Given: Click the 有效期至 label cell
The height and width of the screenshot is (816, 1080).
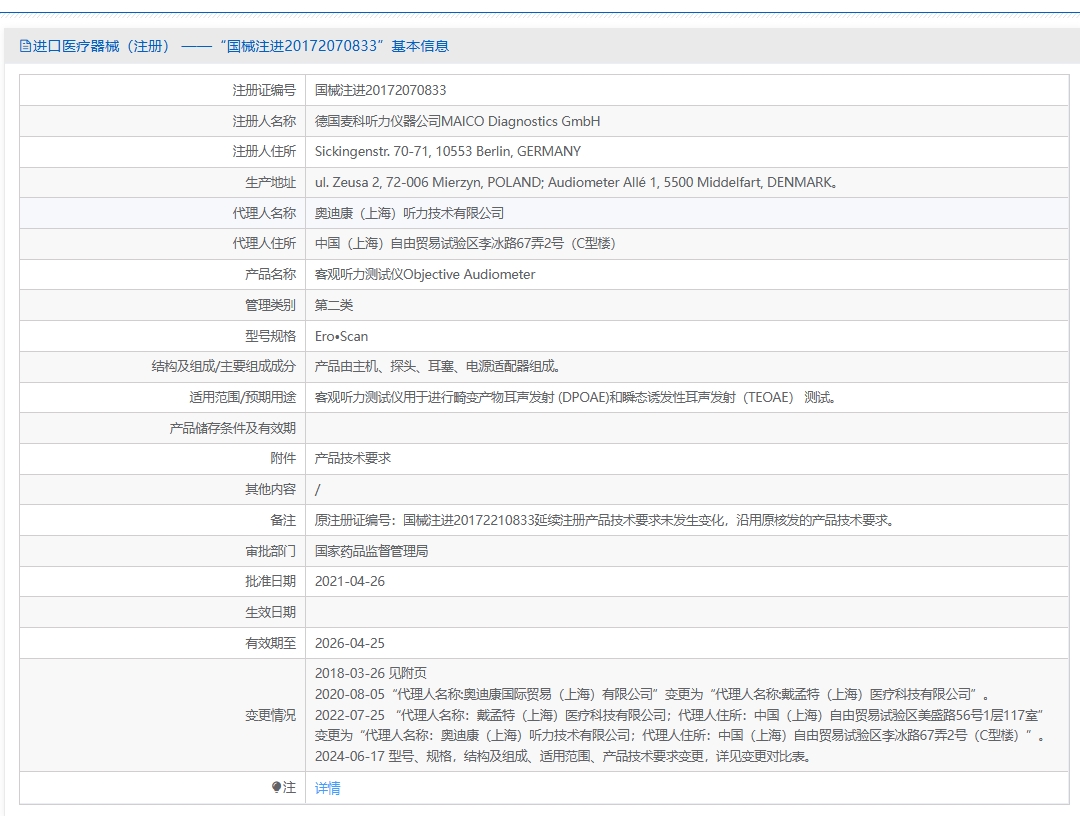Looking at the screenshot, I should tap(163, 643).
